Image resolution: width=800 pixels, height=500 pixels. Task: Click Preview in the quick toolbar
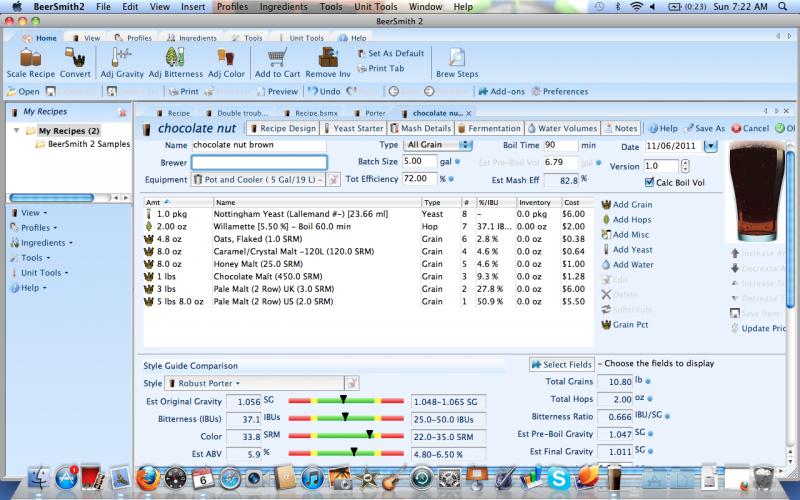pos(277,91)
